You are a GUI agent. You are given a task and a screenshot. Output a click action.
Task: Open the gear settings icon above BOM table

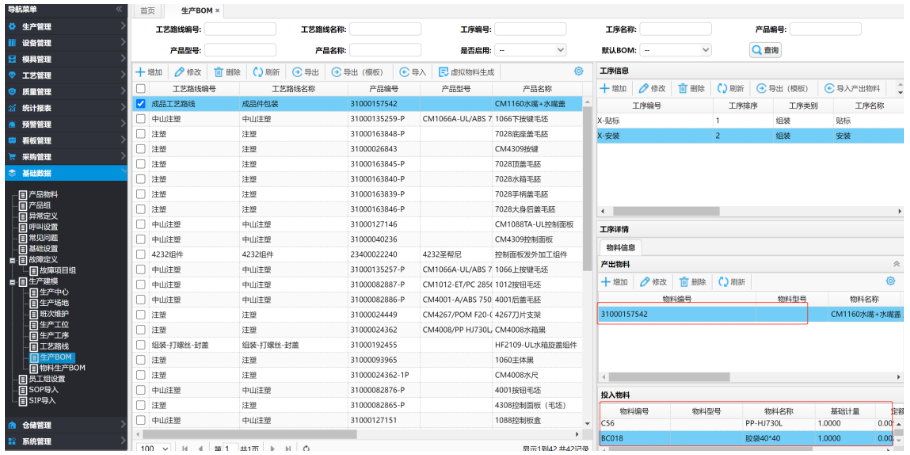[x=578, y=71]
